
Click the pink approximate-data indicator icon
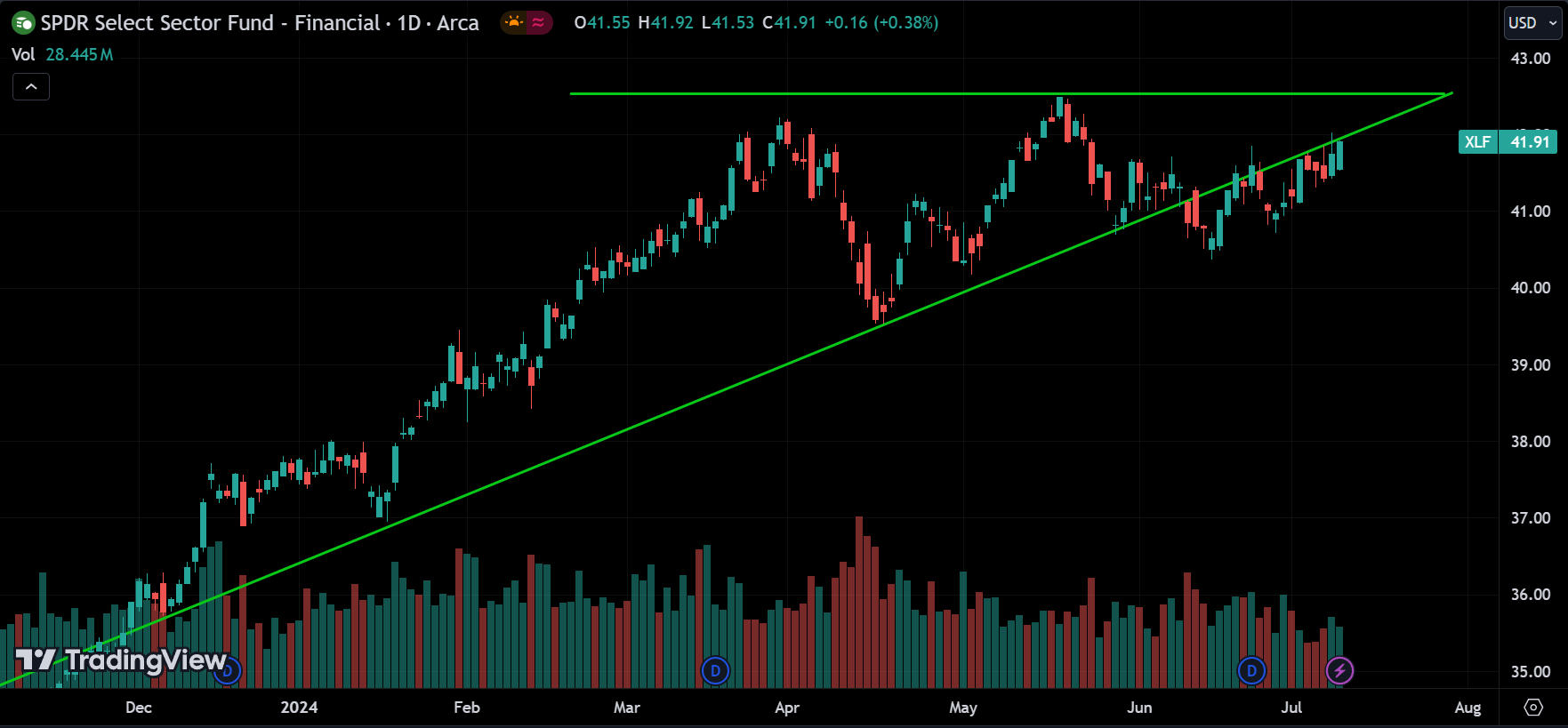(x=538, y=22)
